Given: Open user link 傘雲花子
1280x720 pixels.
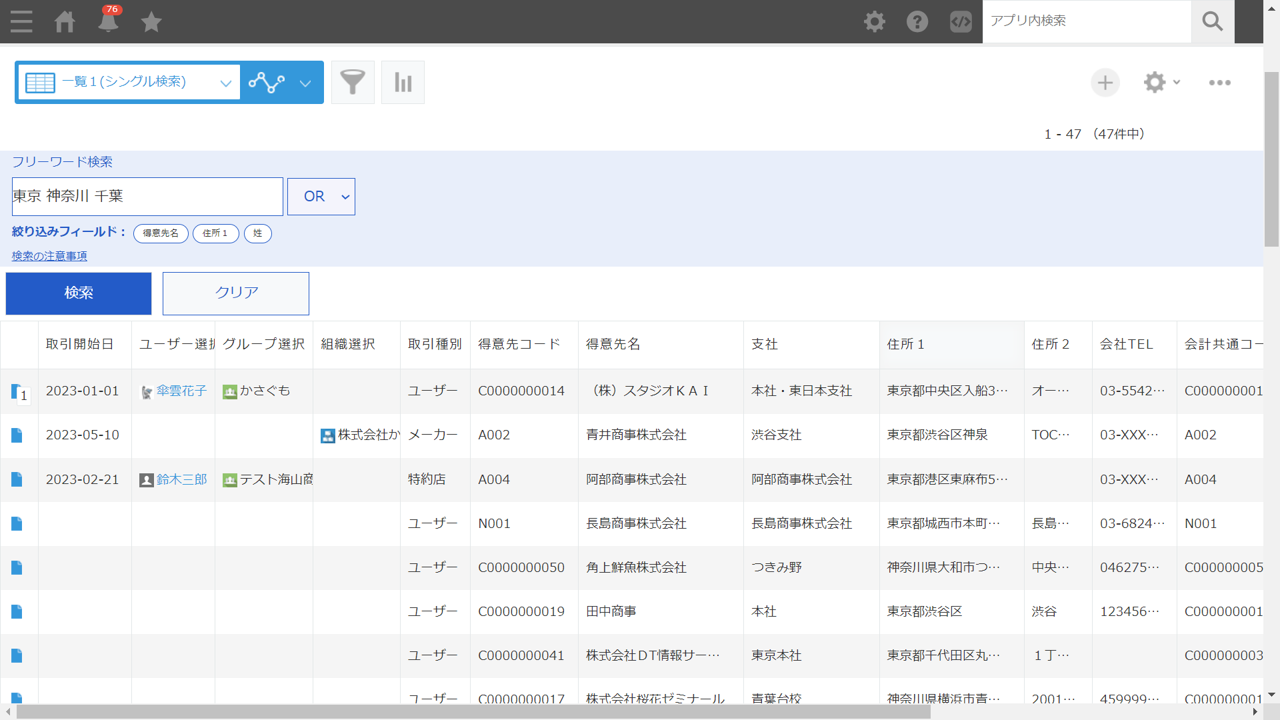Looking at the screenshot, I should 181,391.
